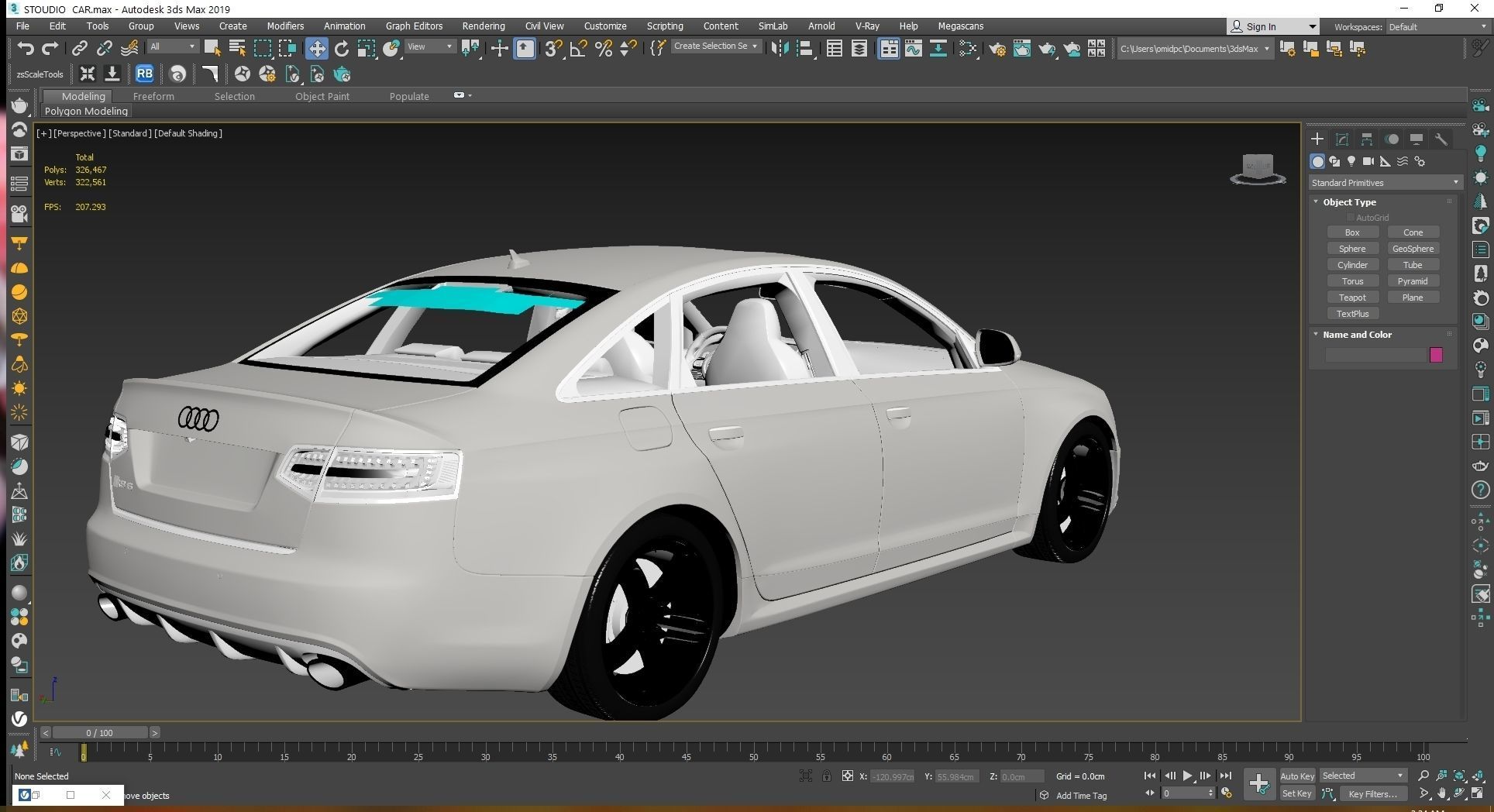
Task: Activate the Pan View hand icon
Action: 1441,793
